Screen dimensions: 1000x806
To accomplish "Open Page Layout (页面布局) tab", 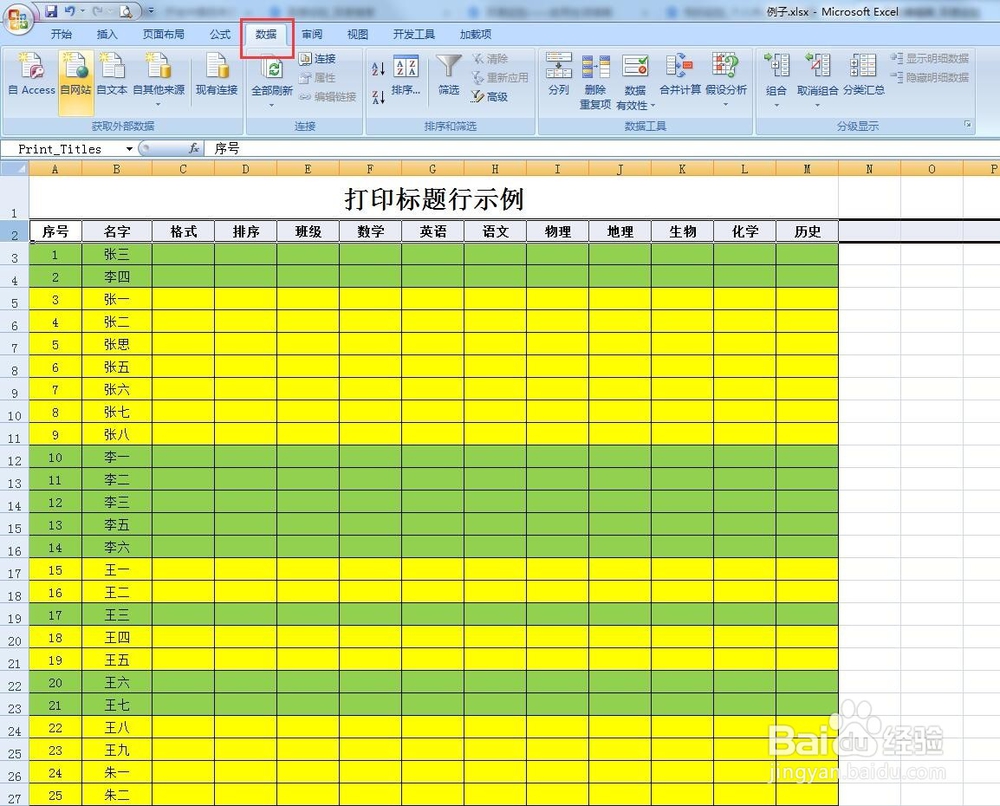I will tap(163, 34).
